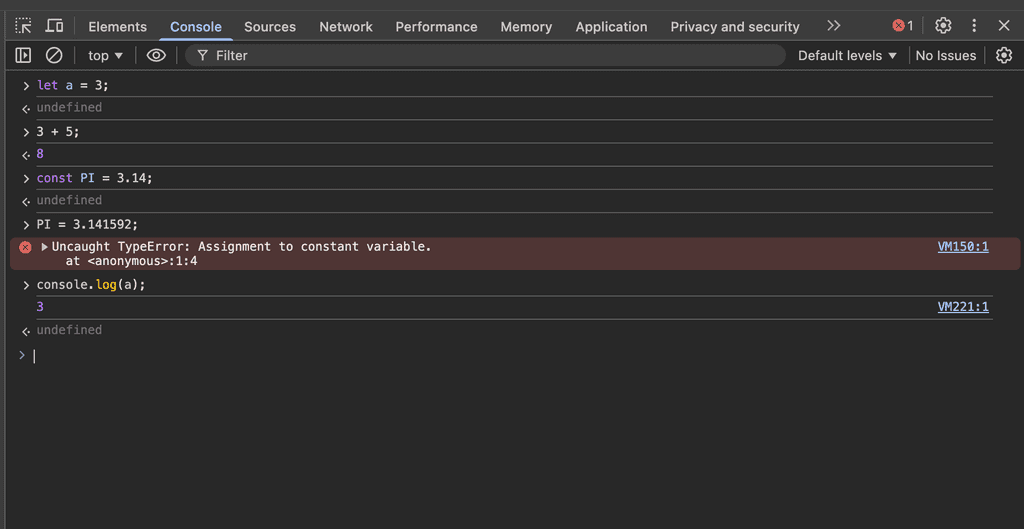Open Console settings gear icon
1024x529 pixels.
click(1004, 56)
